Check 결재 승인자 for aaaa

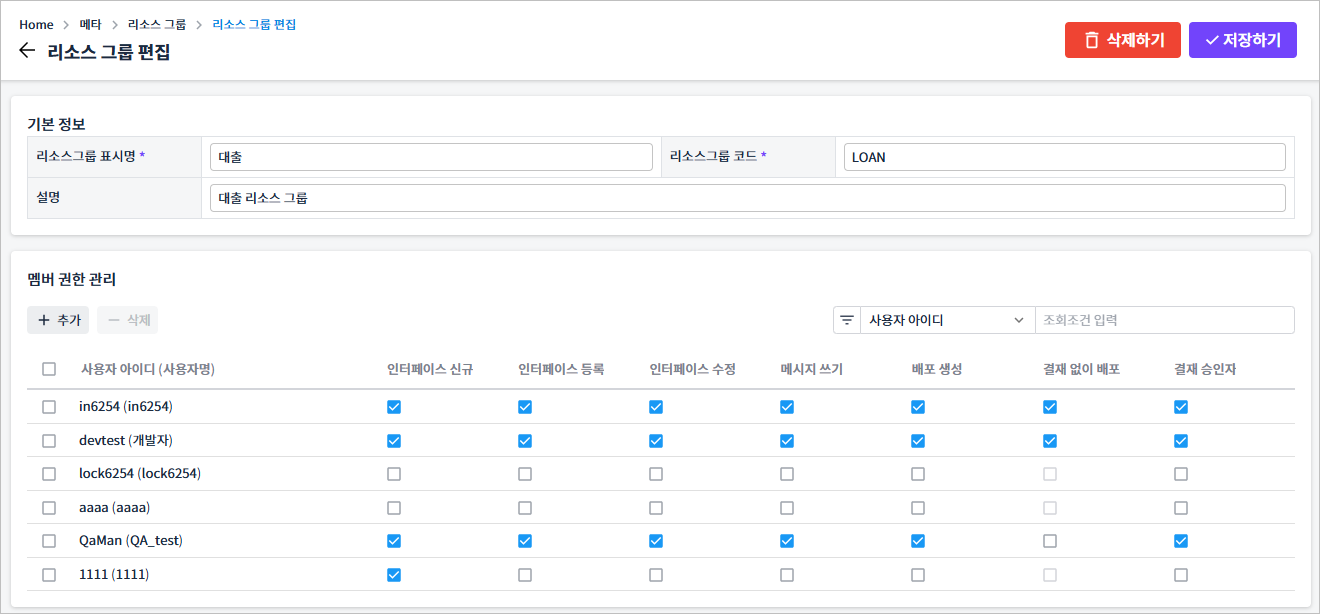point(1181,508)
